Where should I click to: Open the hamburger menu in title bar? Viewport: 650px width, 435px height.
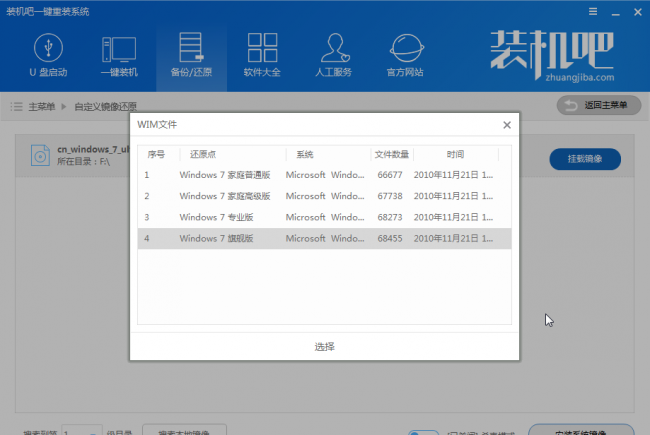(593, 12)
